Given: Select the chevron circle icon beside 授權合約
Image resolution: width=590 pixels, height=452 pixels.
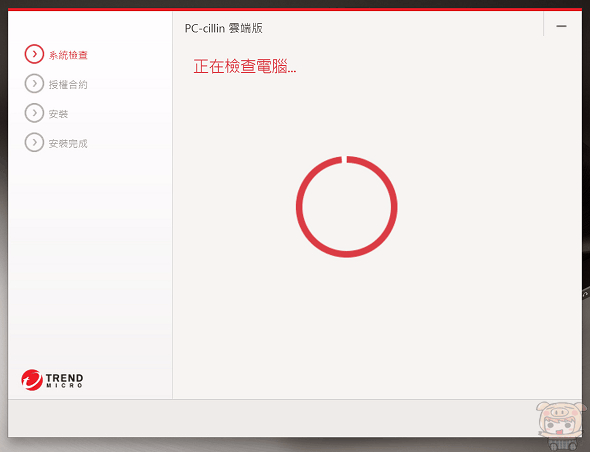Looking at the screenshot, I should click(x=34, y=84).
